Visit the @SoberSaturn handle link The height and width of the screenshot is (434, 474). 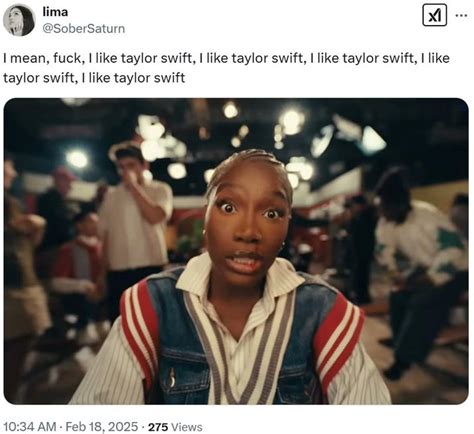pyautogui.click(x=84, y=29)
